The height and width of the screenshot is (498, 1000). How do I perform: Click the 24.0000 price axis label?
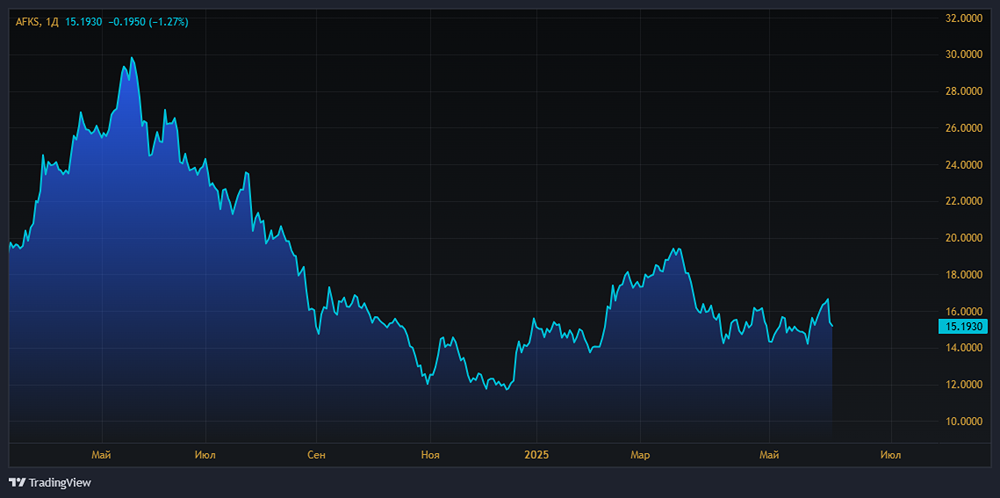[964, 165]
